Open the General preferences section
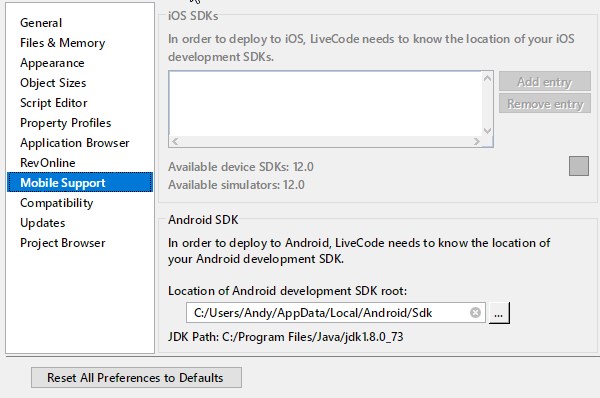The width and height of the screenshot is (600, 398). (41, 23)
